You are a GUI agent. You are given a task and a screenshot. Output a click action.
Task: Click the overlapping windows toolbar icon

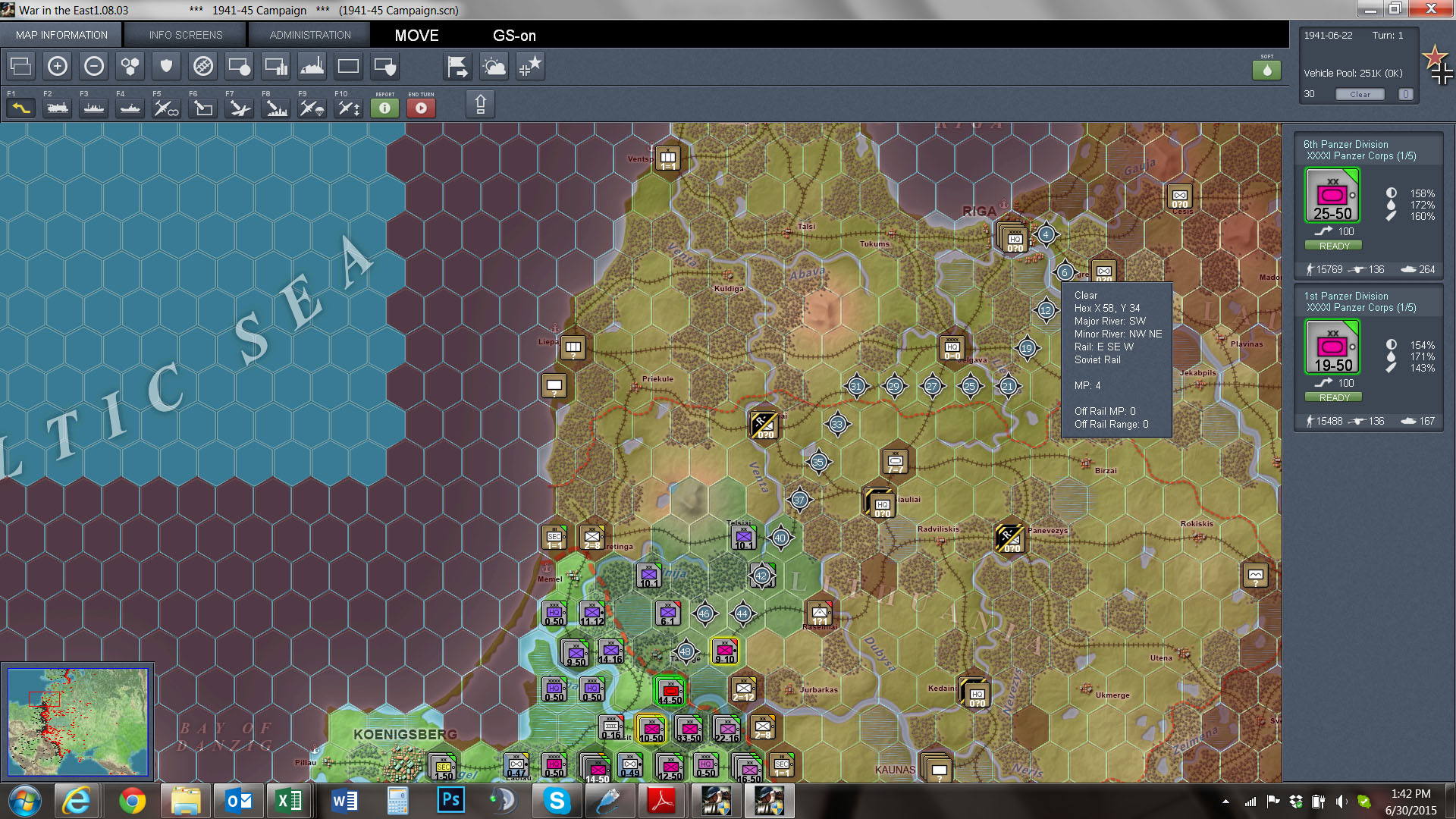coord(21,67)
